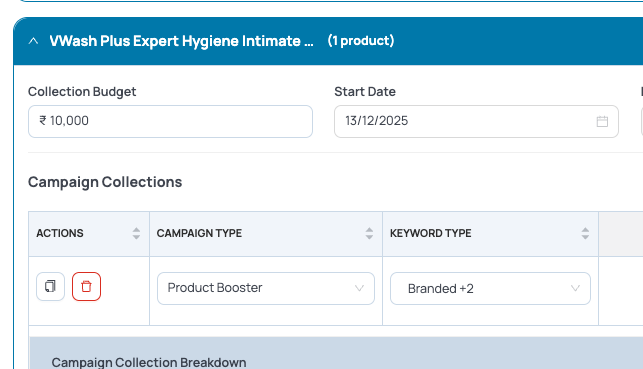643x369 pixels.
Task: Click the Campaign Collections heading
Action: pyautogui.click(x=105, y=182)
